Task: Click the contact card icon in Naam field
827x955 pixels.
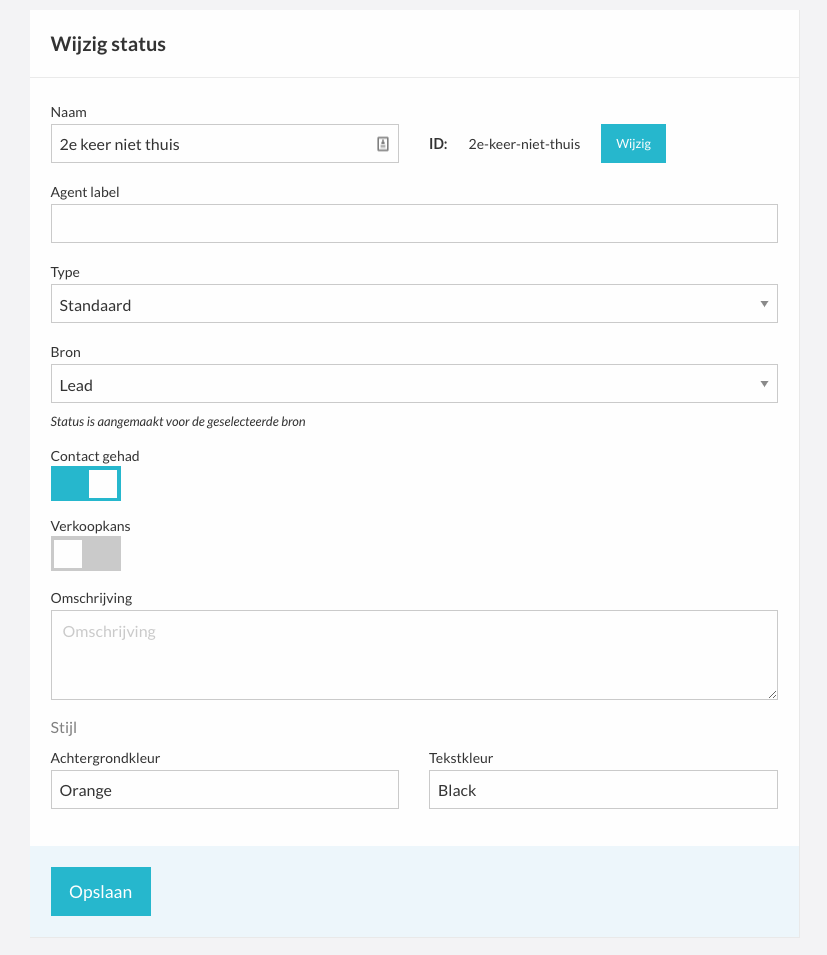Action: click(382, 144)
